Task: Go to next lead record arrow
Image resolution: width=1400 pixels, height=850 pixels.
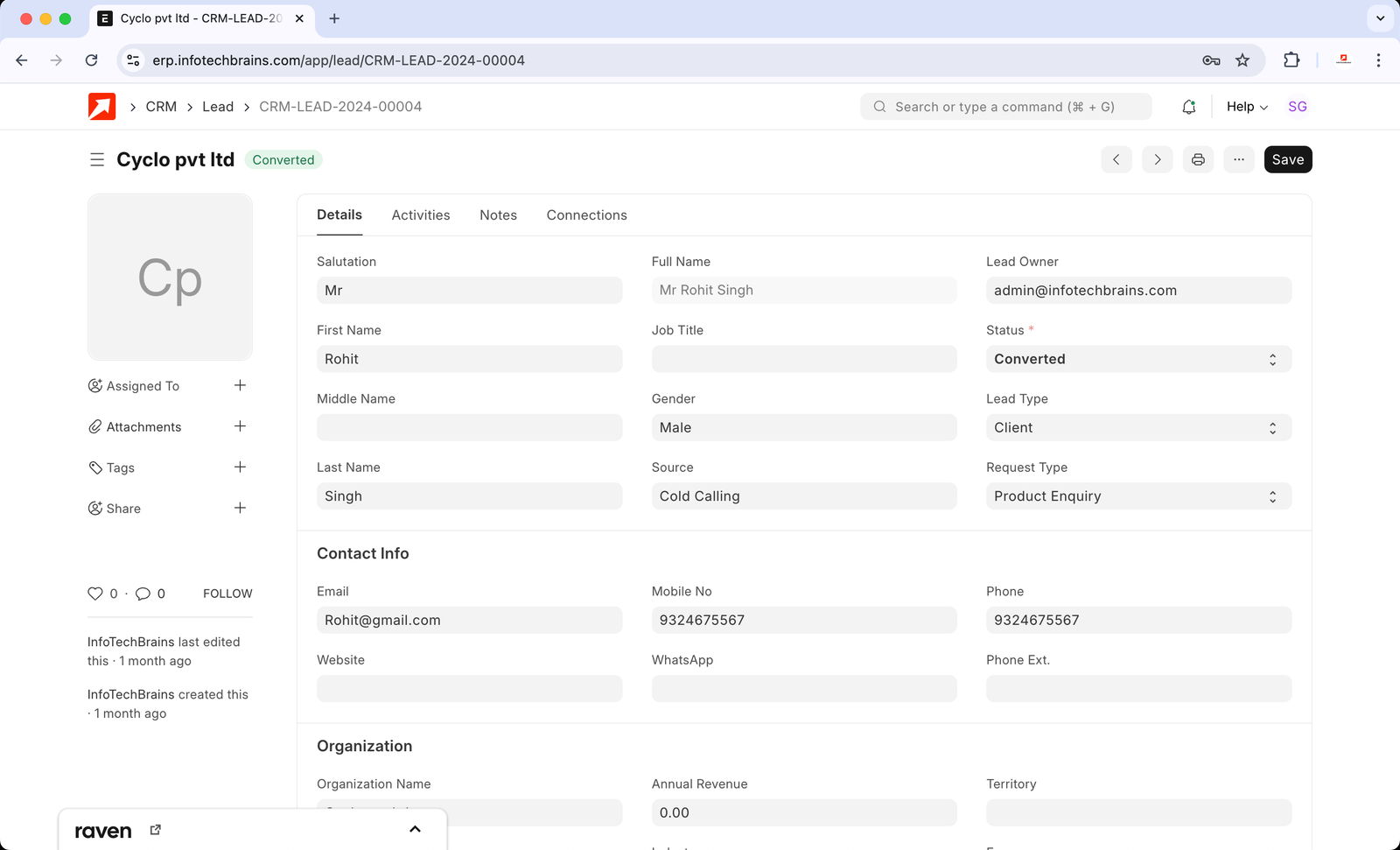Action: click(x=1157, y=159)
